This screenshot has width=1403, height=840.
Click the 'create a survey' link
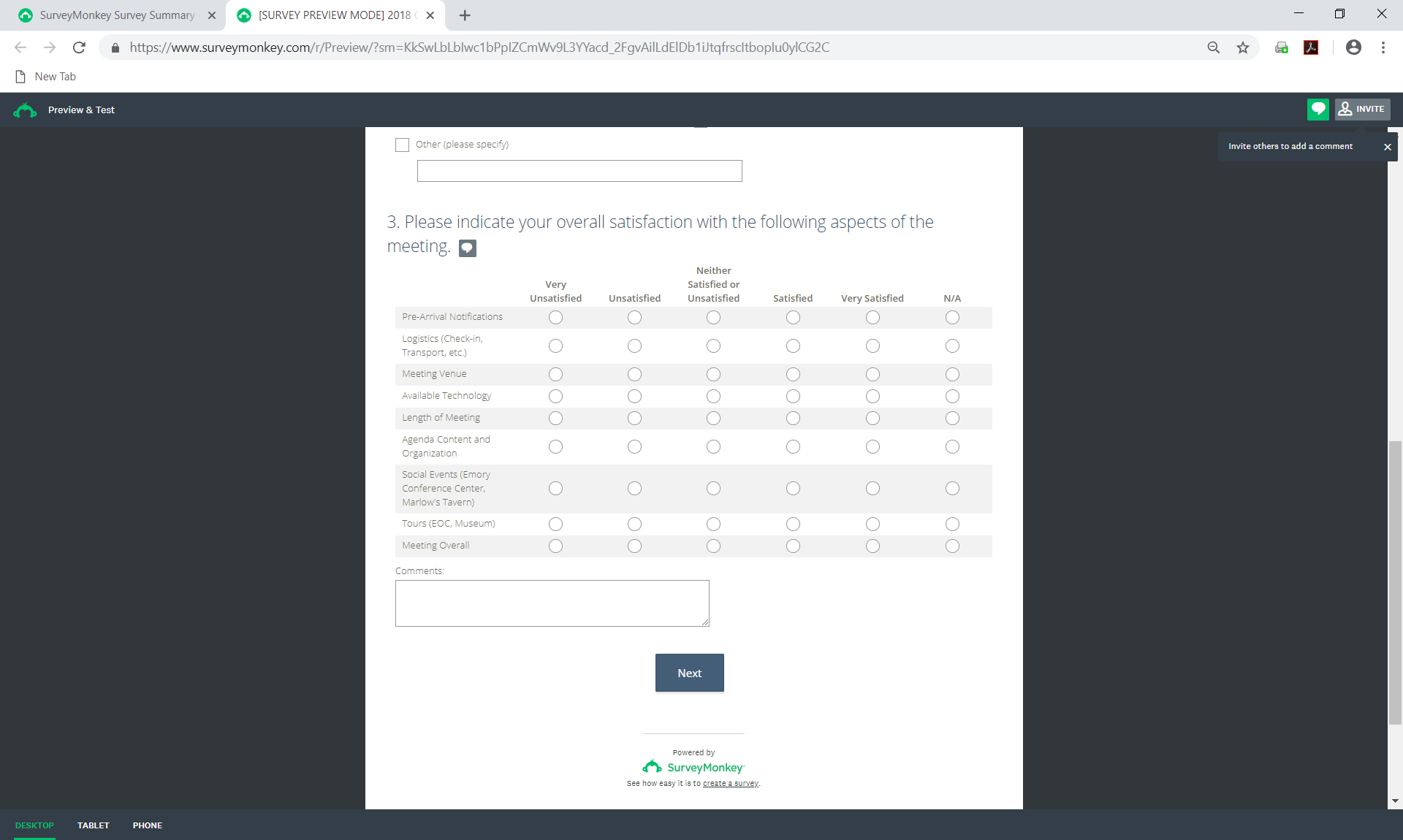(x=730, y=784)
